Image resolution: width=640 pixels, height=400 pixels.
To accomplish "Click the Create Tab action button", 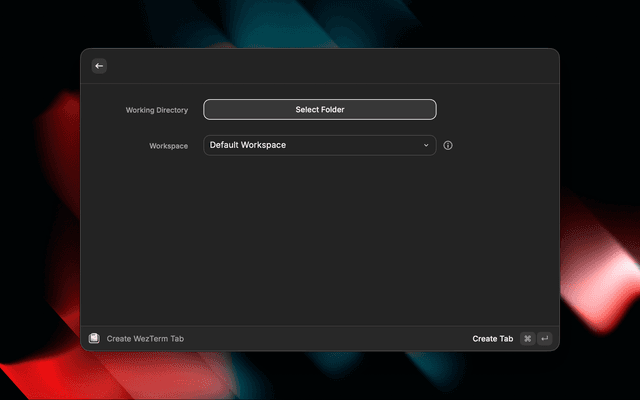I will click(492, 339).
